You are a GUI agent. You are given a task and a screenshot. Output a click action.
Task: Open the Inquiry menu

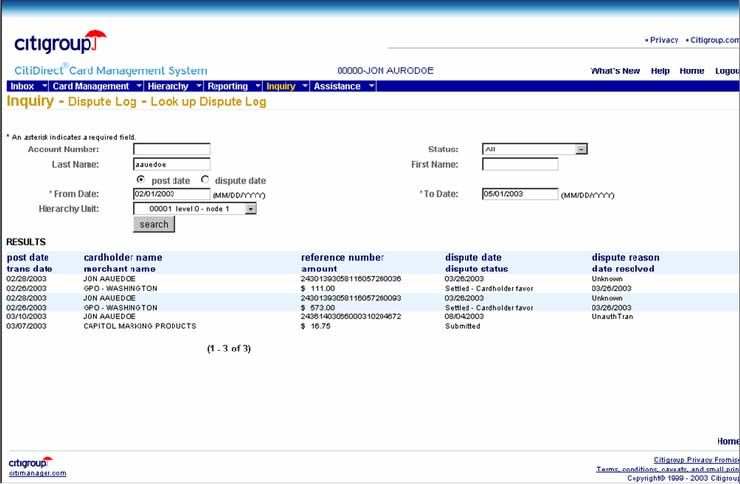281,86
